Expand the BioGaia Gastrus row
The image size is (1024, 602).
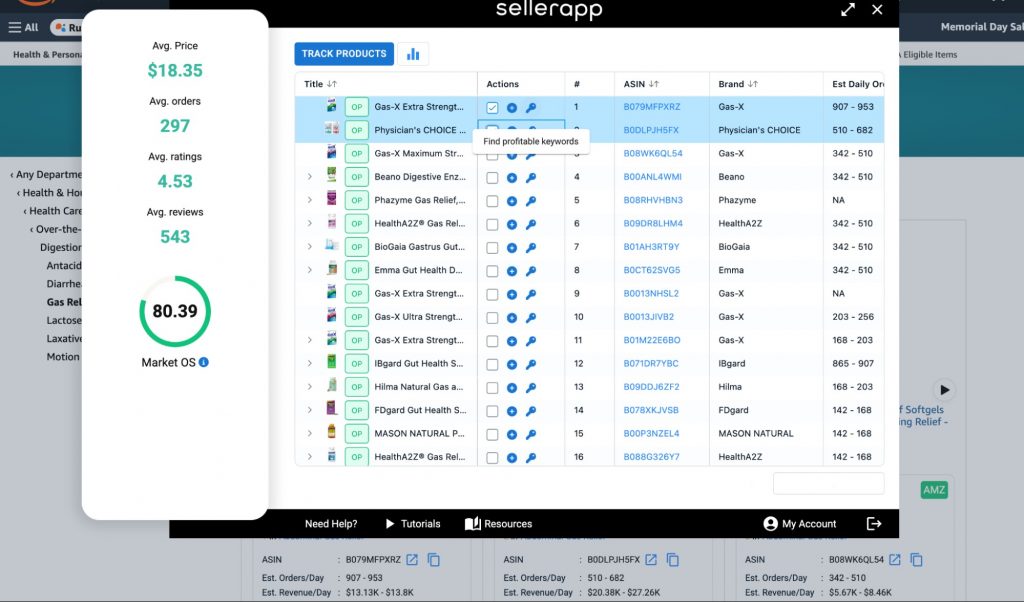[x=310, y=247]
